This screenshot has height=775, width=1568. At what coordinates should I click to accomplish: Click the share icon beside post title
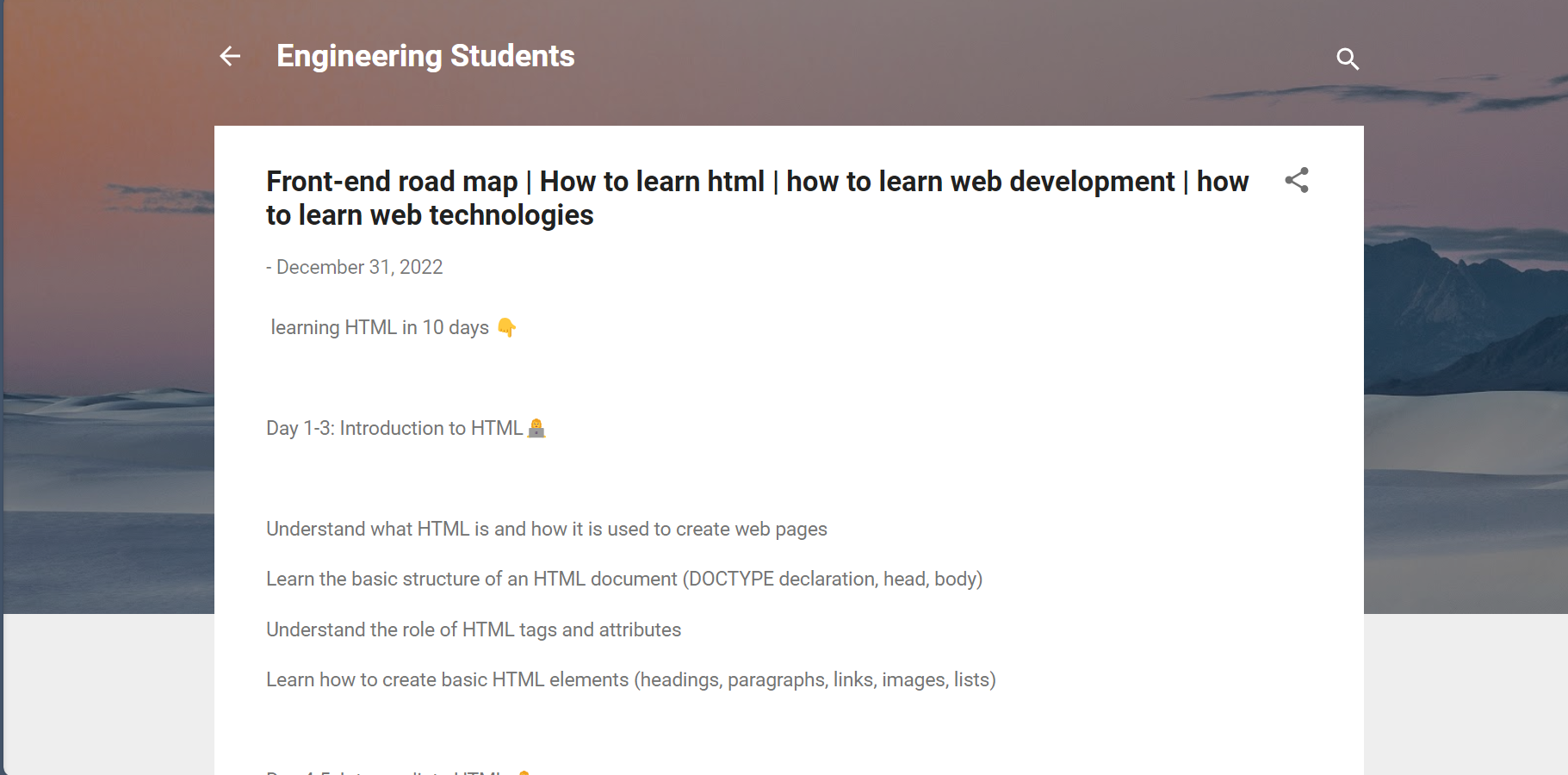1296,180
